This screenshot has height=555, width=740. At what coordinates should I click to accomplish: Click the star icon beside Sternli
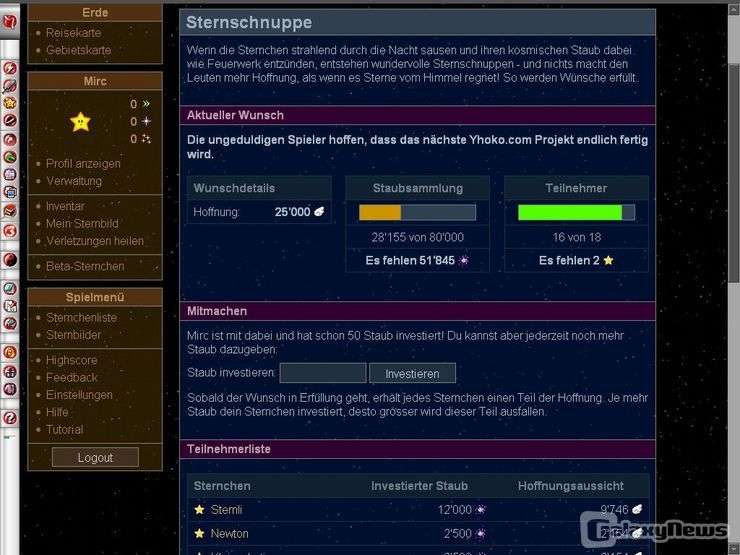(x=199, y=510)
